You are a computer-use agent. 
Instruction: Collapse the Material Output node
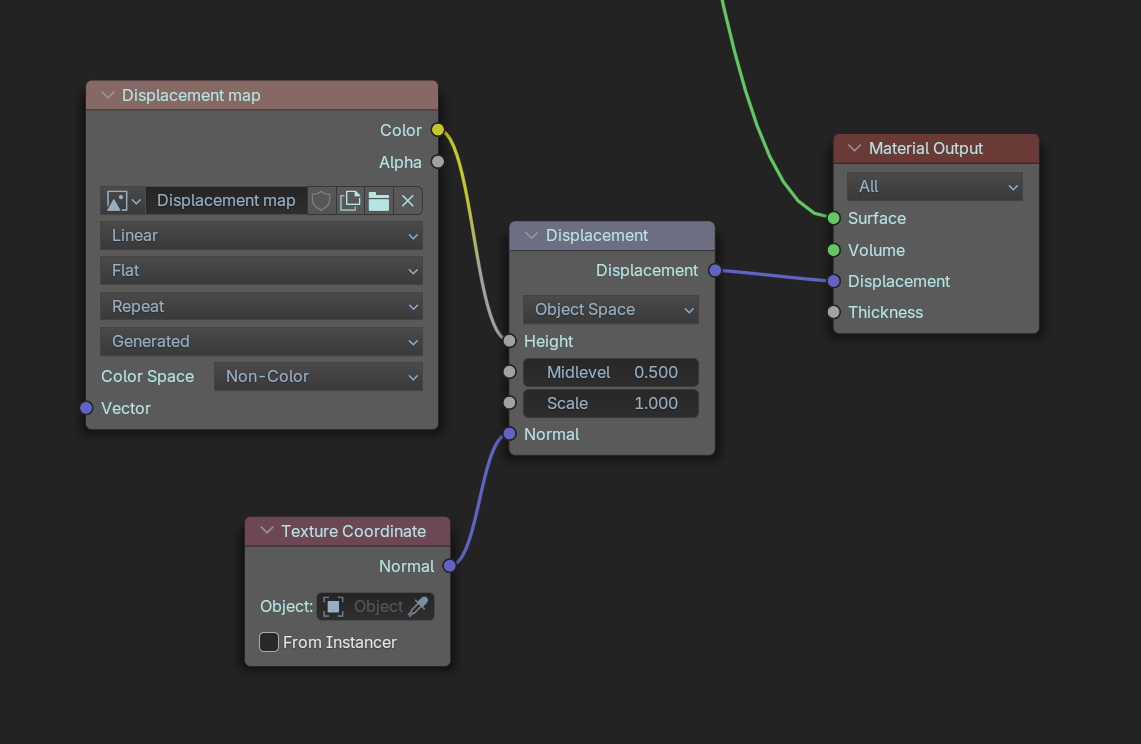point(854,149)
